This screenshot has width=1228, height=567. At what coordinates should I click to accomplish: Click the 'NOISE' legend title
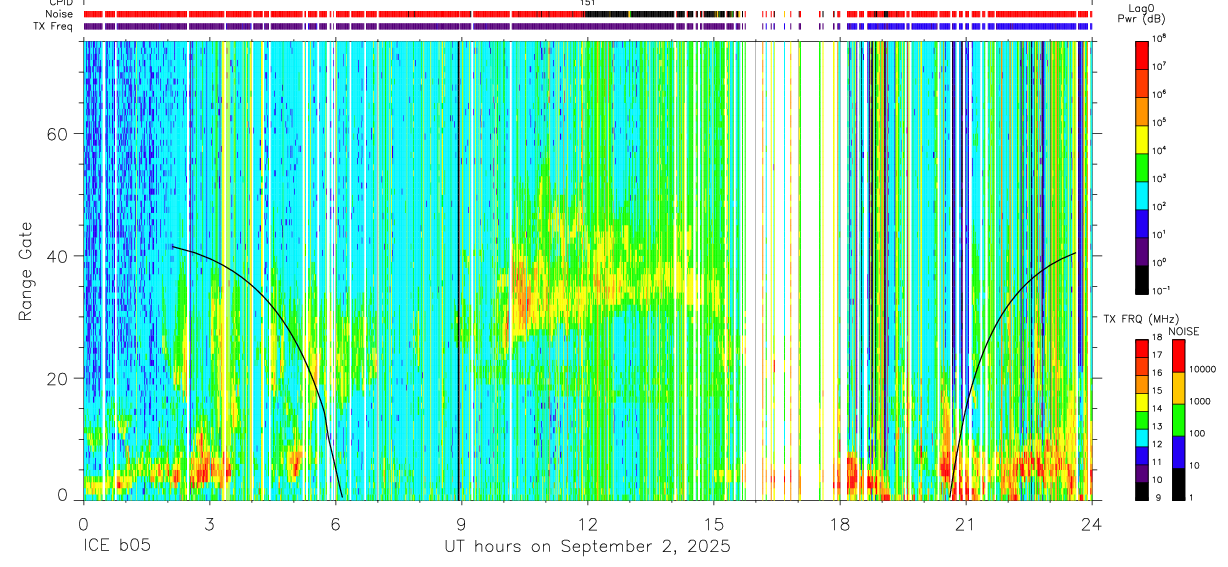pyautogui.click(x=1183, y=330)
